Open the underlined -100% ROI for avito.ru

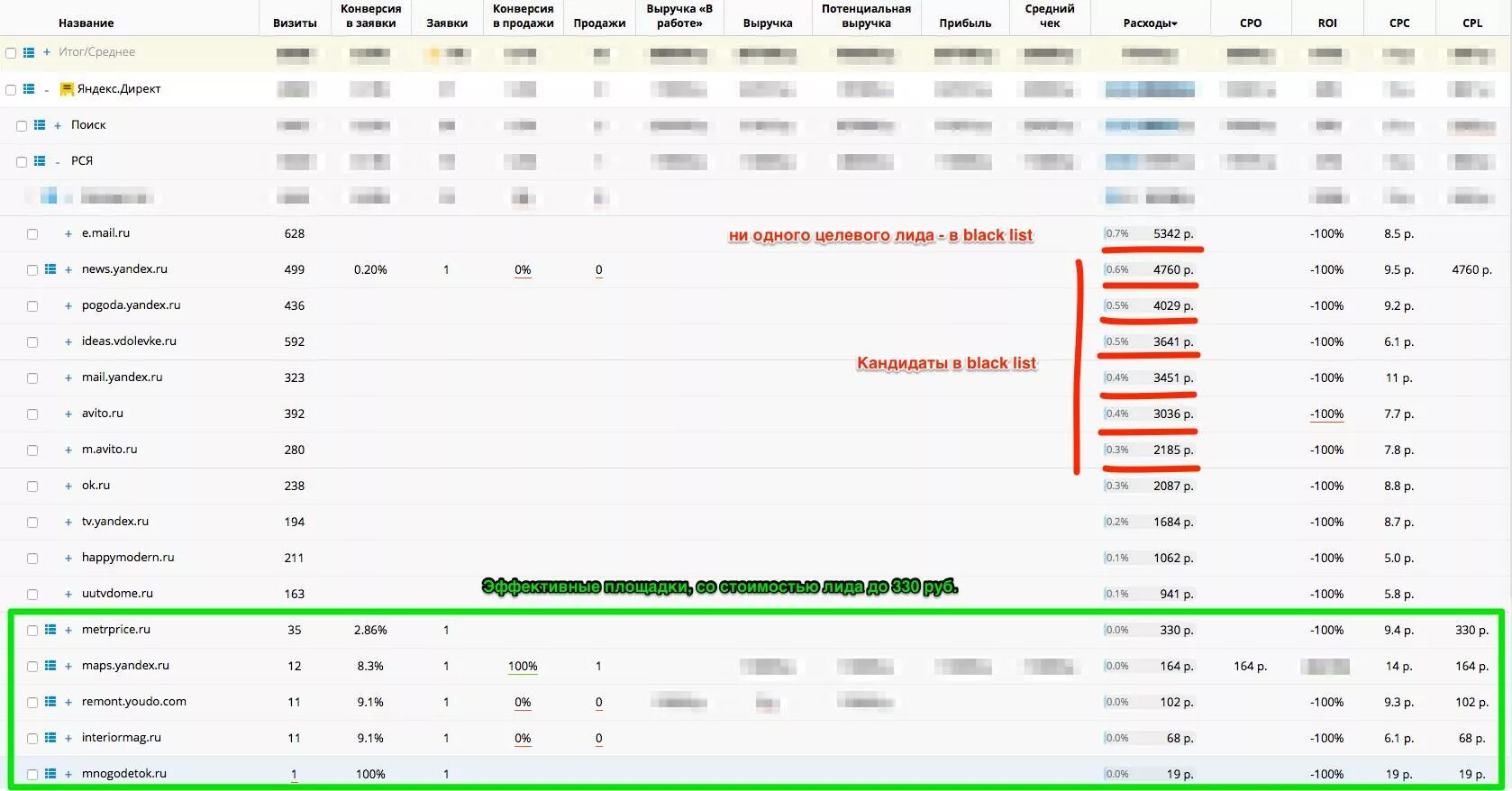coord(1327,414)
